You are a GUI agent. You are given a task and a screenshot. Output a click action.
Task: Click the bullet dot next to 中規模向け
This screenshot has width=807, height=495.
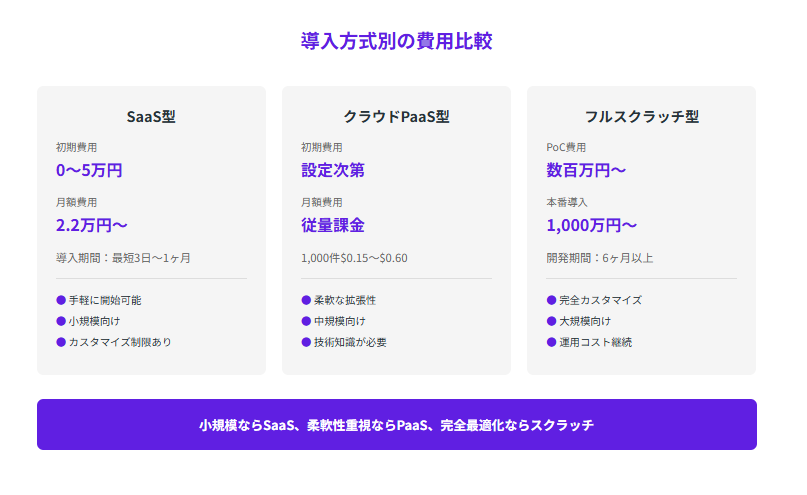click(306, 321)
